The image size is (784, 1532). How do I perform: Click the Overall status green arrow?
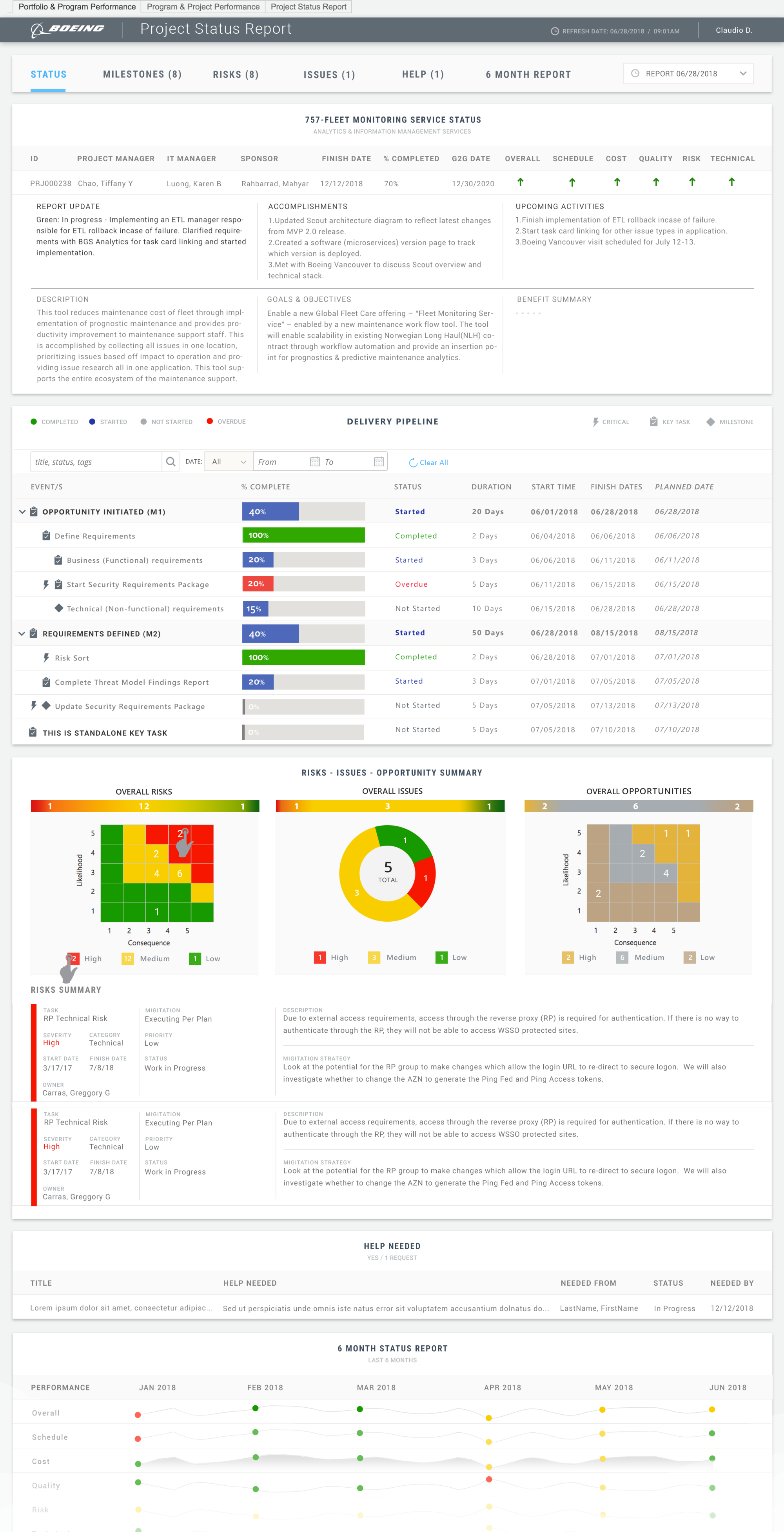(520, 182)
